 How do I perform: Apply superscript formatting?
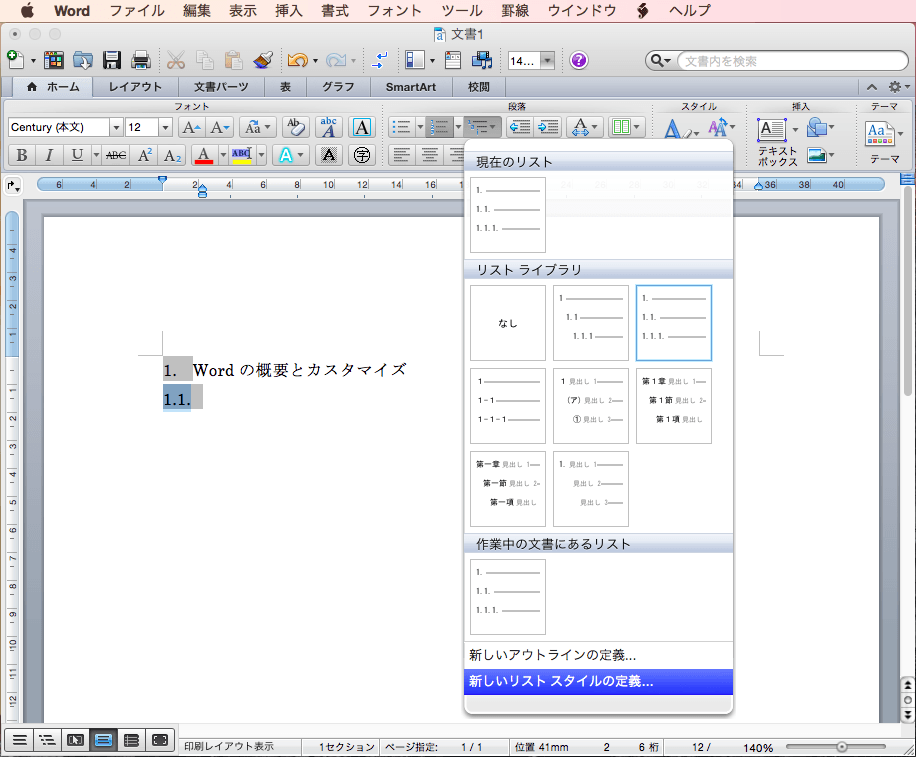click(145, 155)
